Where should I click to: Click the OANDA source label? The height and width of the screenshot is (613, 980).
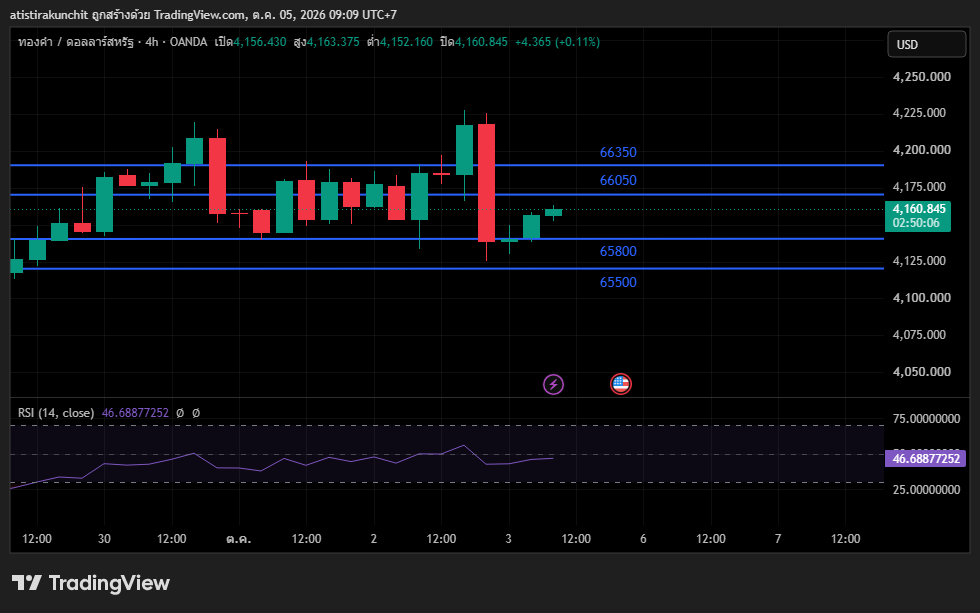click(x=188, y=42)
